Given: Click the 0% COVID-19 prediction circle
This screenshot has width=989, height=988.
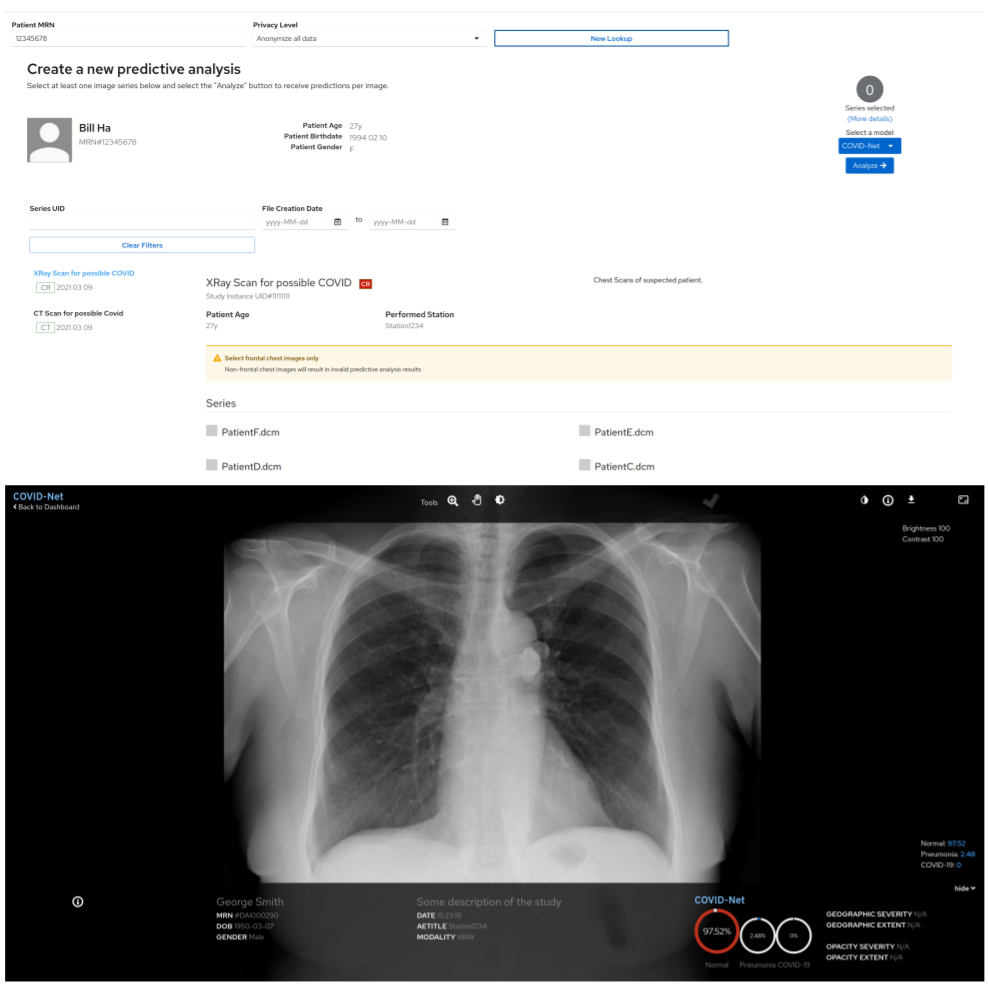Looking at the screenshot, I should [x=793, y=936].
